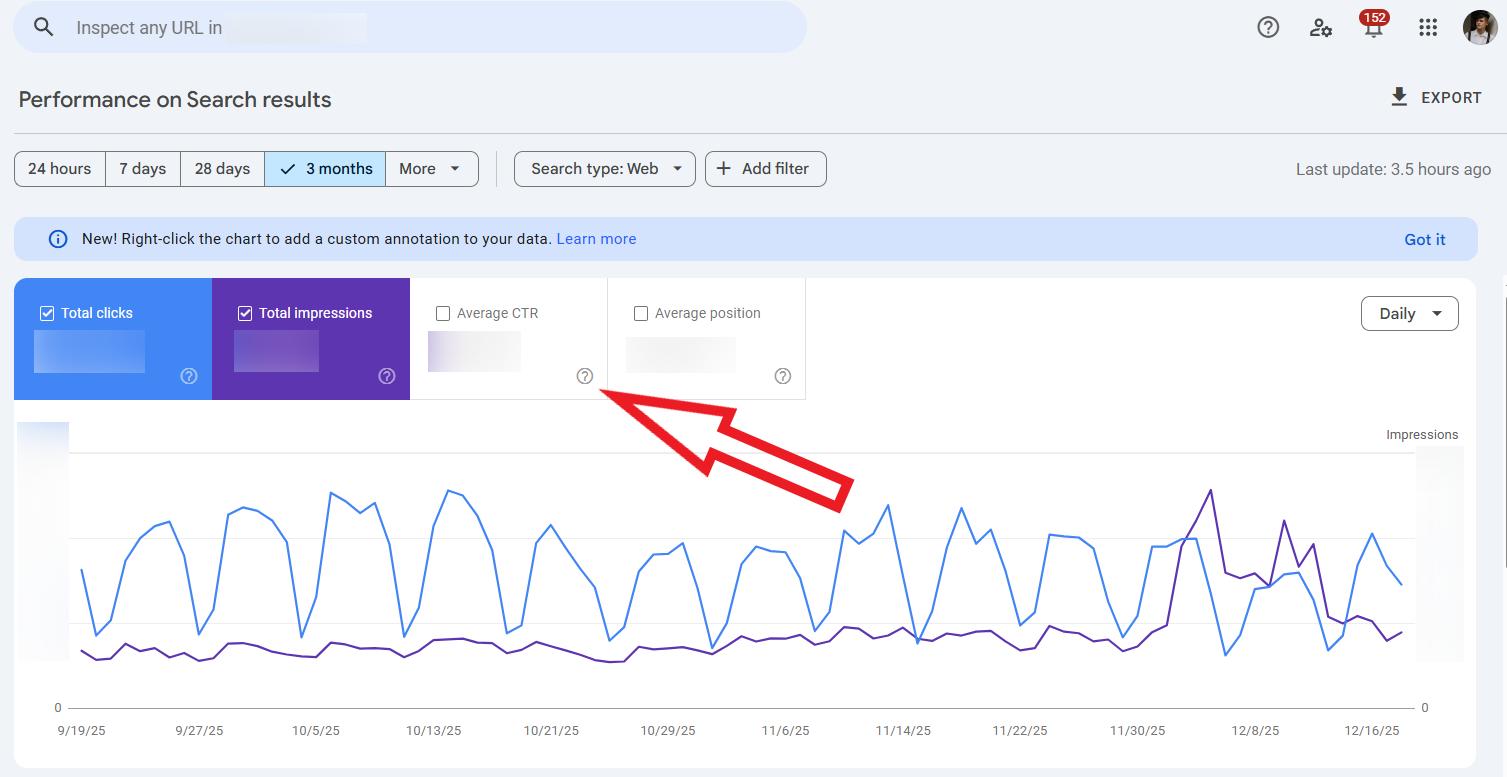Open the notifications bell showing 152 alerts
The image size is (1507, 777).
click(1372, 27)
